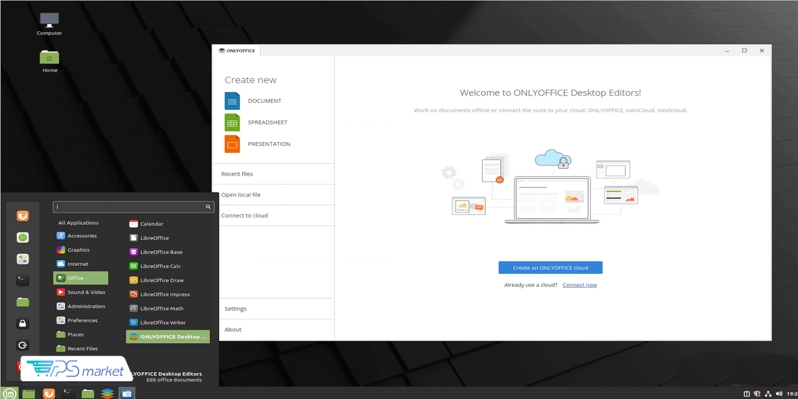Focus the application menu search field
This screenshot has height=399, width=798.
[x=133, y=207]
